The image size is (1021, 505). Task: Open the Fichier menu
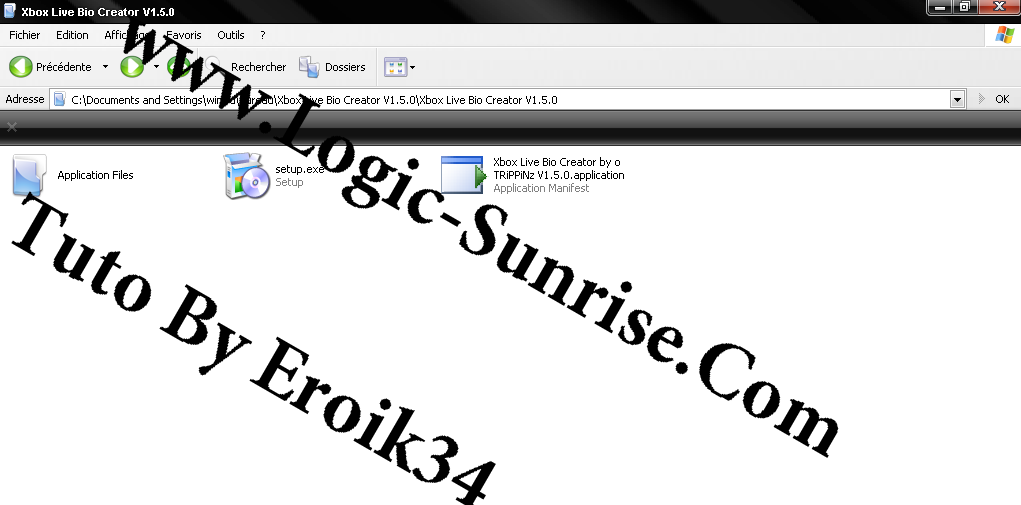tap(25, 35)
